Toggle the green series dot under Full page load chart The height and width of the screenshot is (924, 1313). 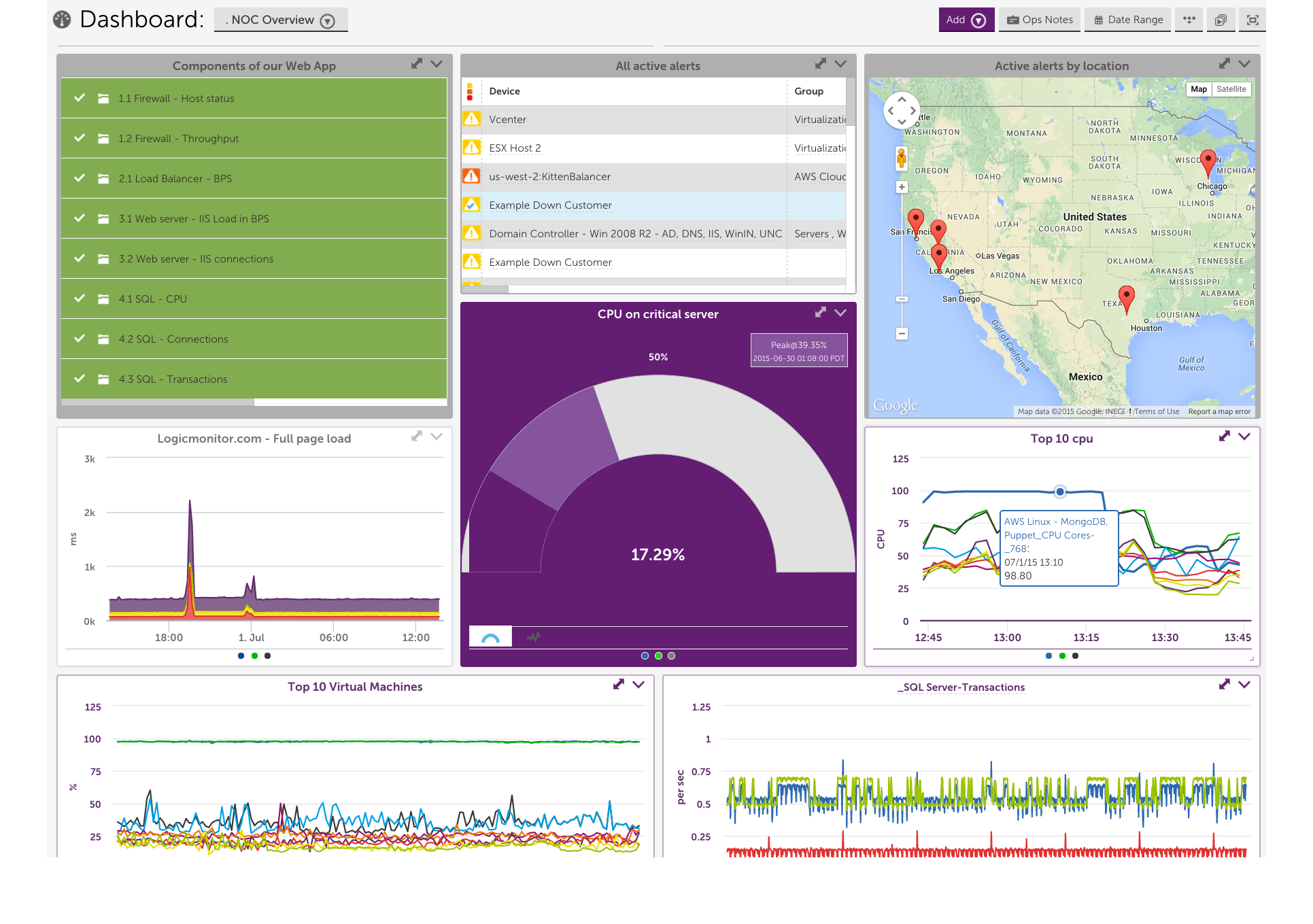point(254,655)
